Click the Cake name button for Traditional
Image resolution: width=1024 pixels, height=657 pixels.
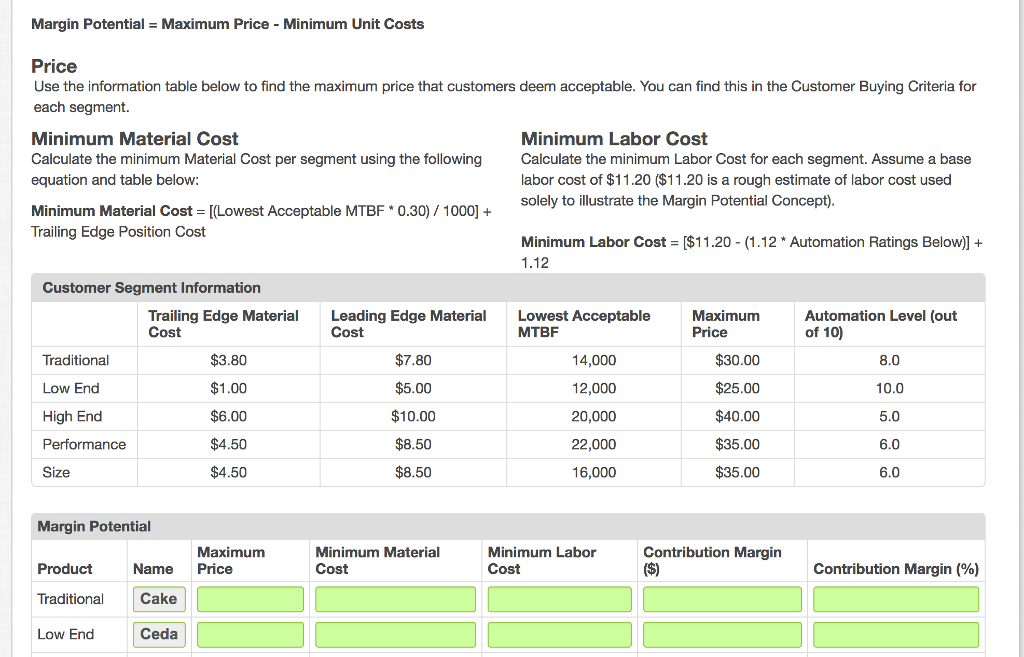pos(158,599)
